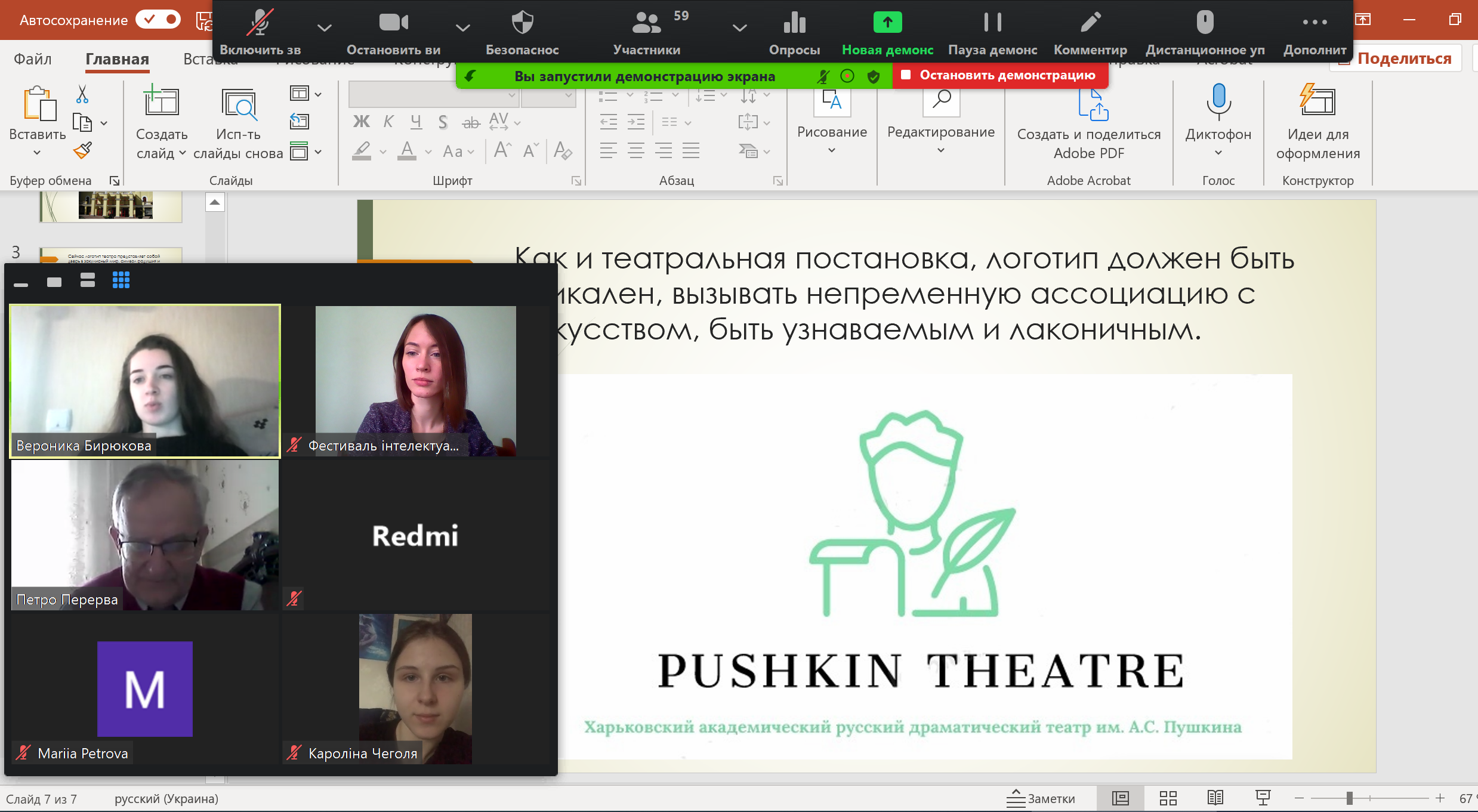Switch to slide sorter view
Screen dimensions: 1478x812
(x=1168, y=798)
